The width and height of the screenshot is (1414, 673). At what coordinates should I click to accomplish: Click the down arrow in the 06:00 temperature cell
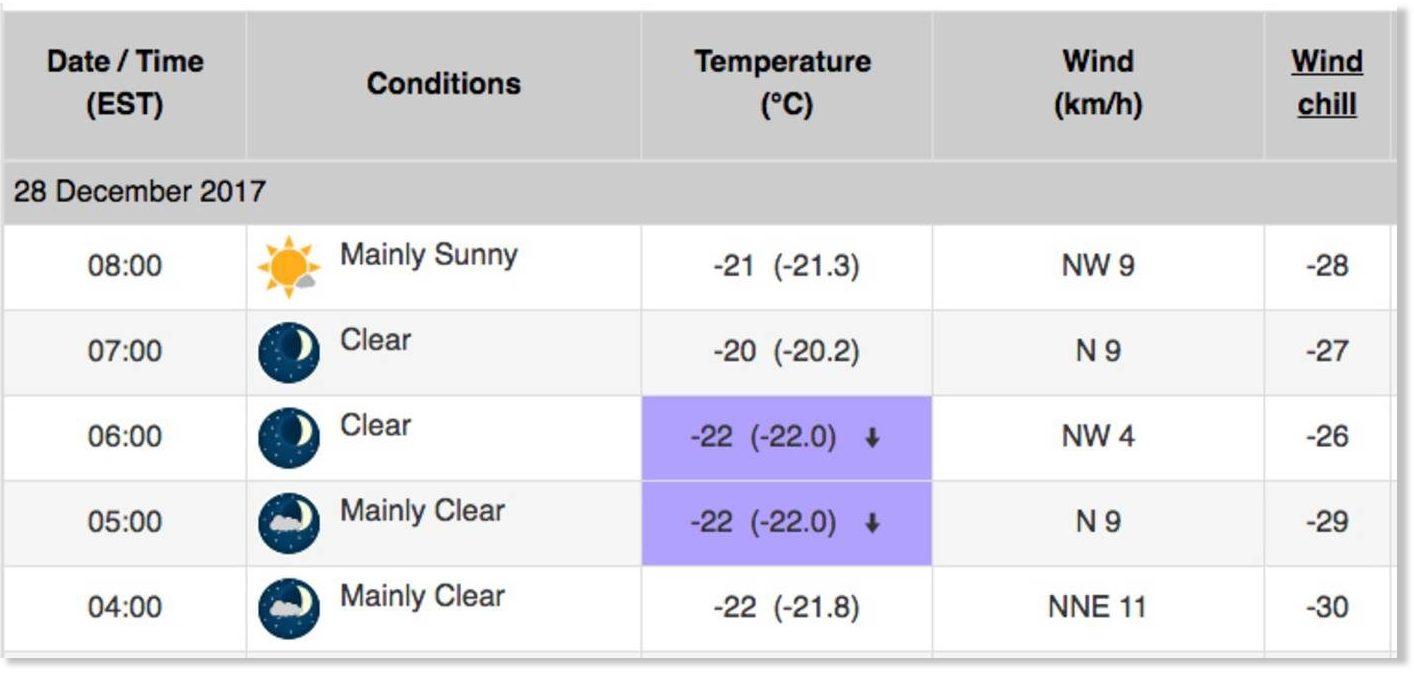tap(872, 439)
